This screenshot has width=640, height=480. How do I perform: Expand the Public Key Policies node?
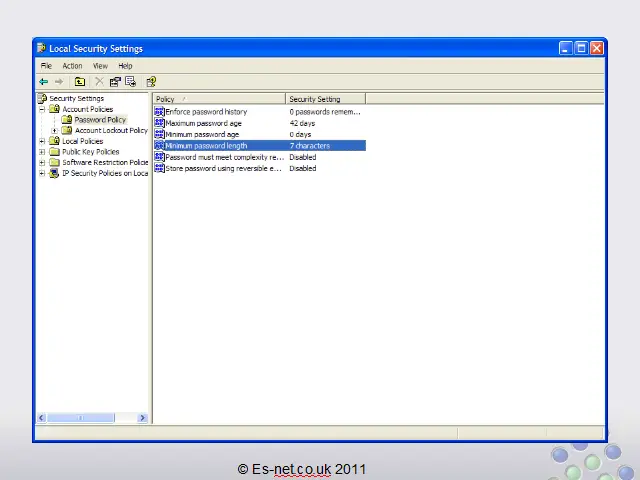pos(42,152)
